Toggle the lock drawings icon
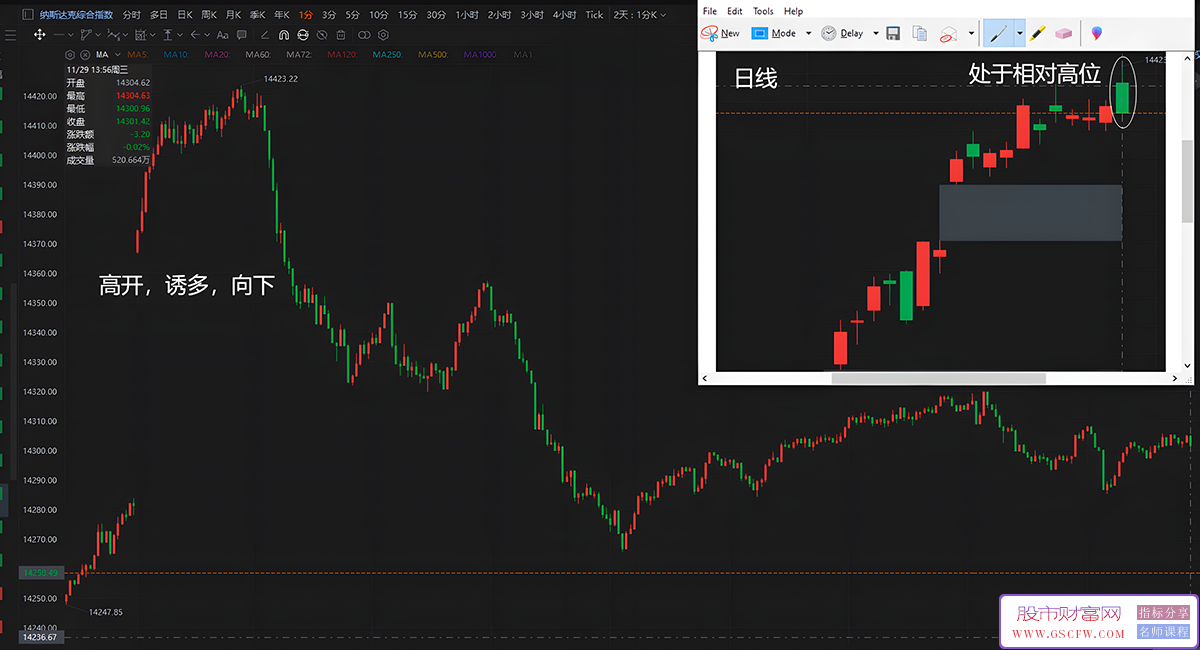The image size is (1200, 650). [x=302, y=34]
